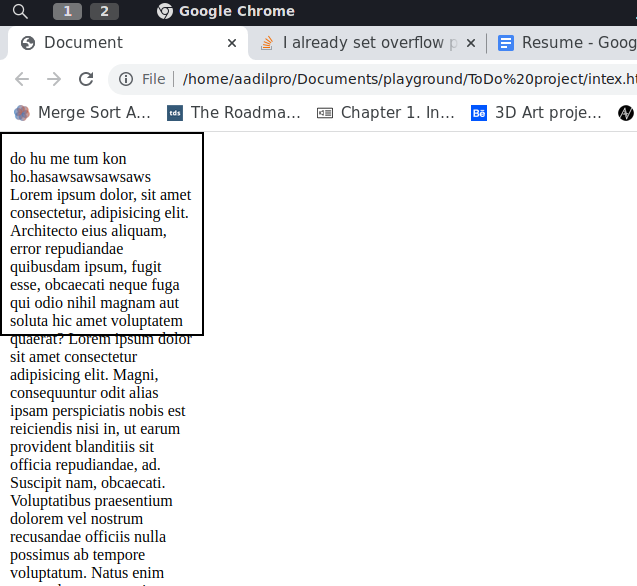Screen dimensions: 637x586
Task: Select the Document tab
Action: tap(126, 43)
